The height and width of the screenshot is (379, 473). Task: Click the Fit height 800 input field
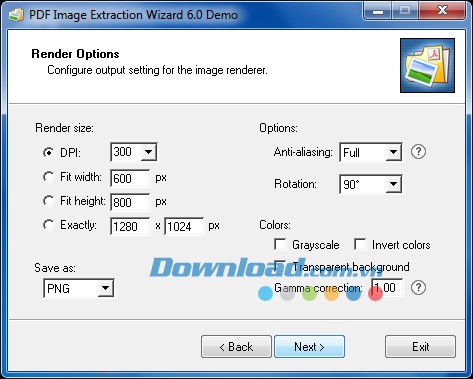[130, 202]
